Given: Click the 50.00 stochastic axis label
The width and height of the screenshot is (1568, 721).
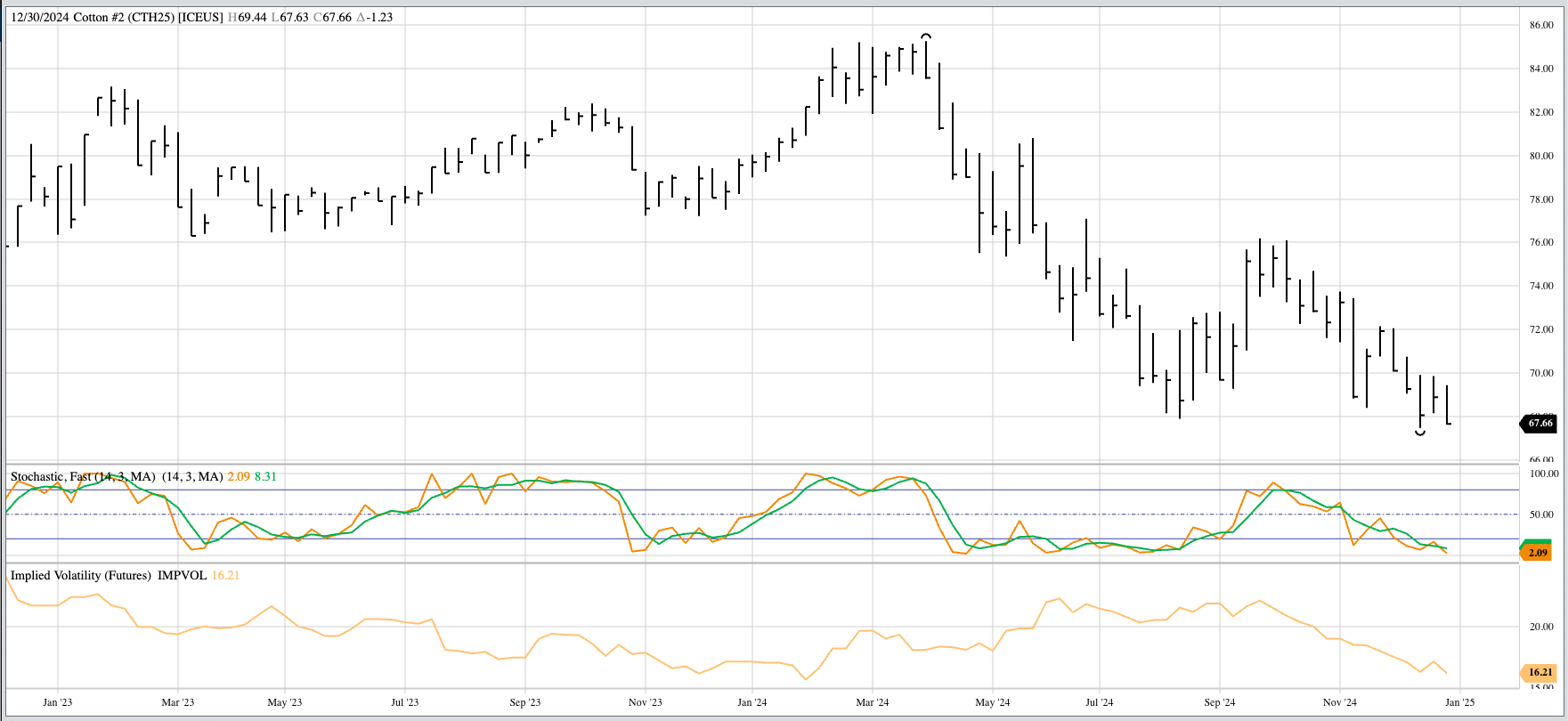Looking at the screenshot, I should 1541,514.
